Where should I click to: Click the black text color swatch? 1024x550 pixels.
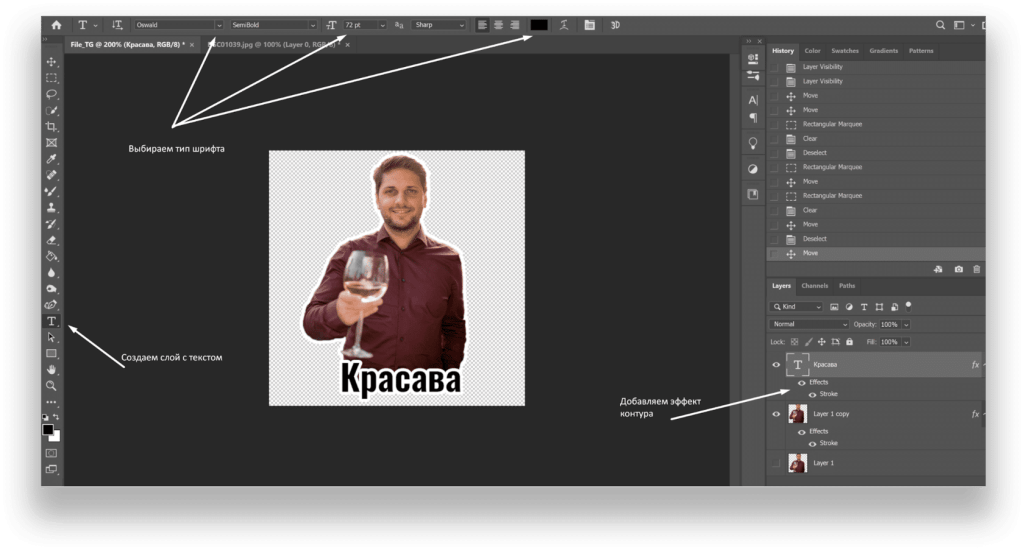(x=538, y=24)
